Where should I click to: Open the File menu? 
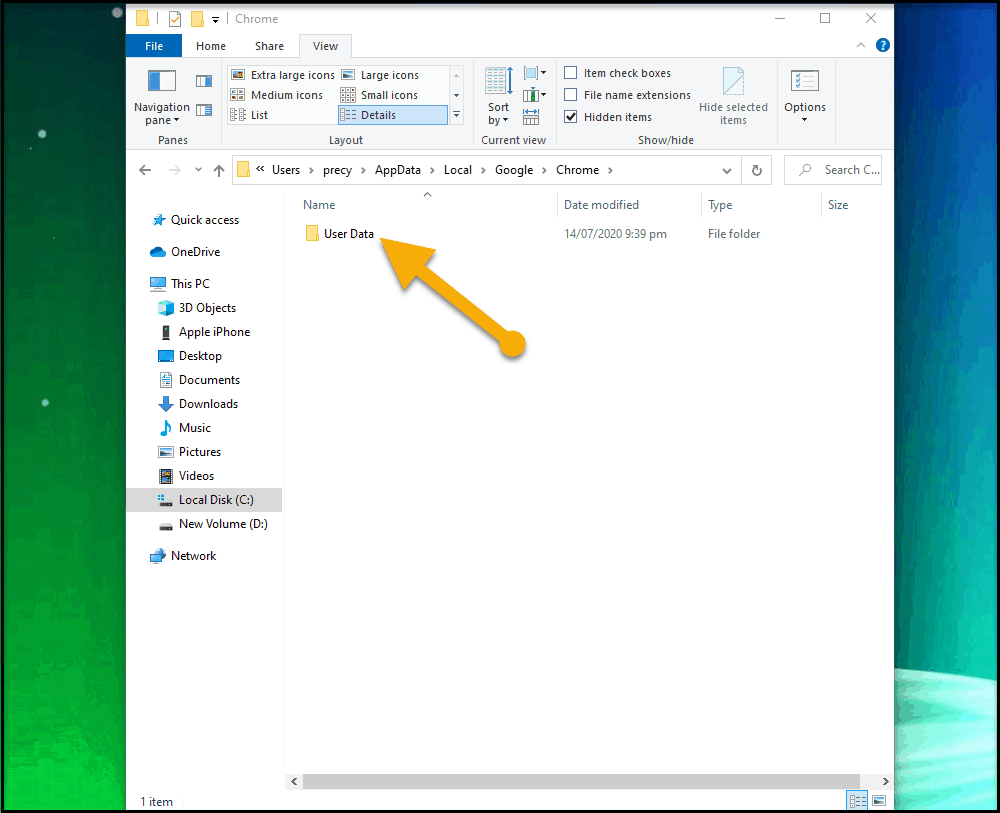pos(154,46)
